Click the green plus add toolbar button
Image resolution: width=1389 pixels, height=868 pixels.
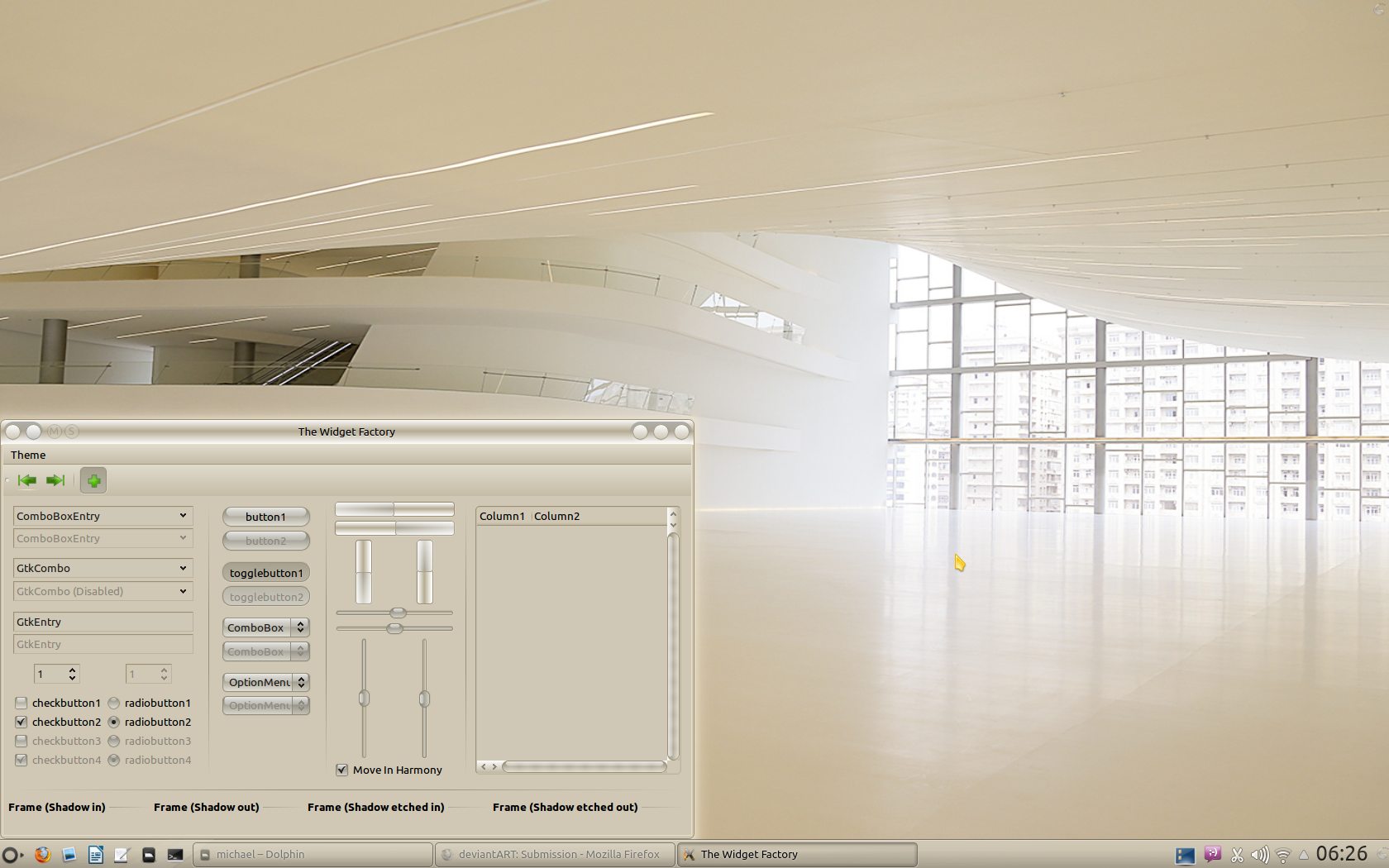point(93,480)
